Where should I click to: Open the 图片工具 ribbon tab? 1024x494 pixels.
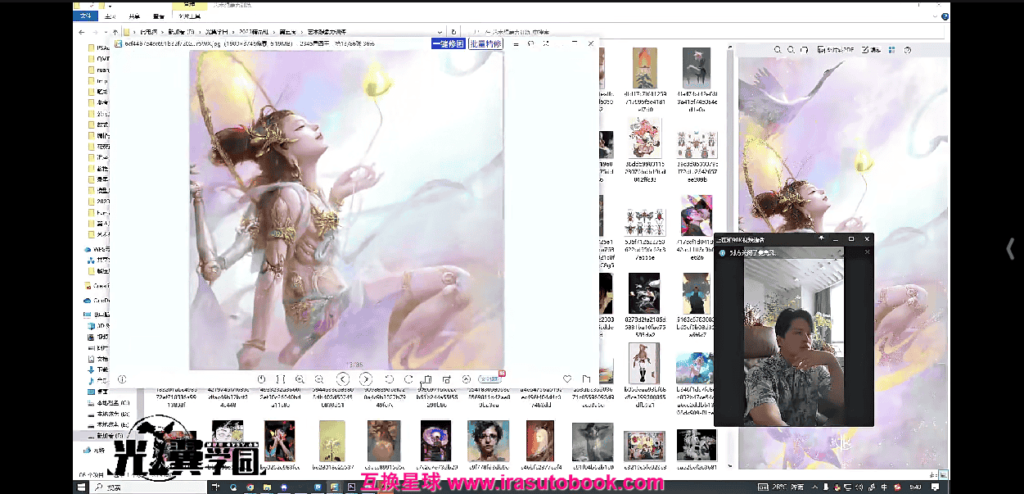(x=189, y=18)
